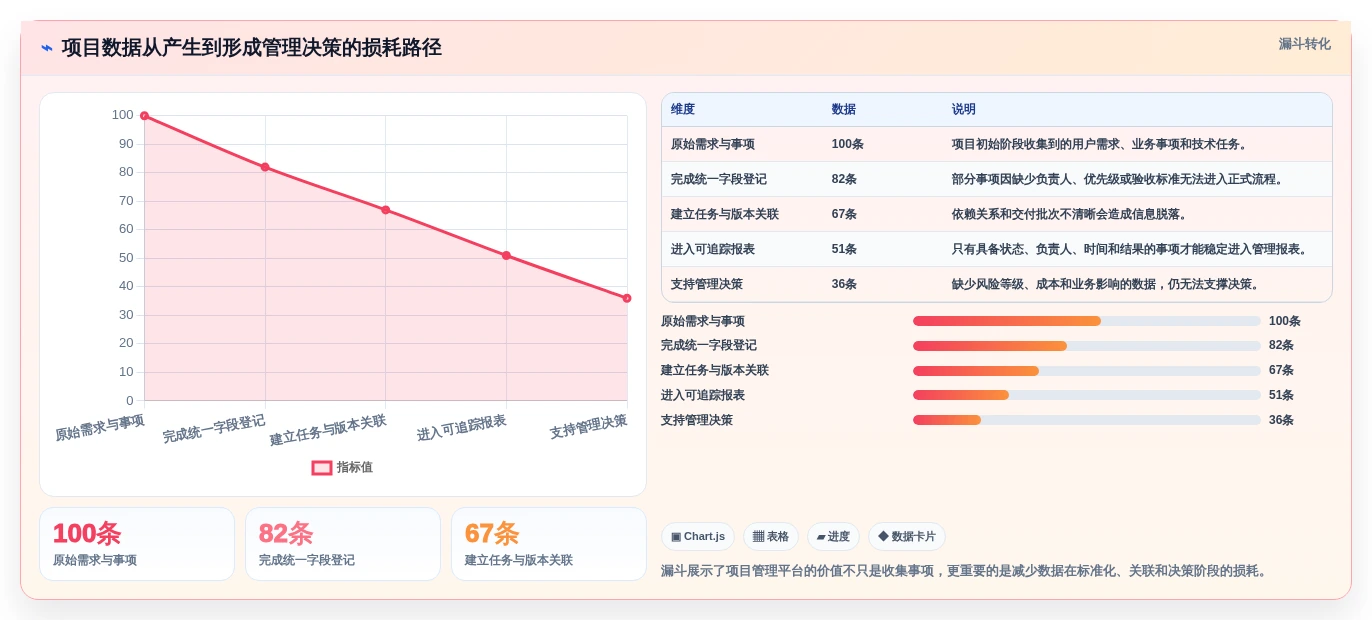Click the chart data point at 51

pyautogui.click(x=506, y=256)
